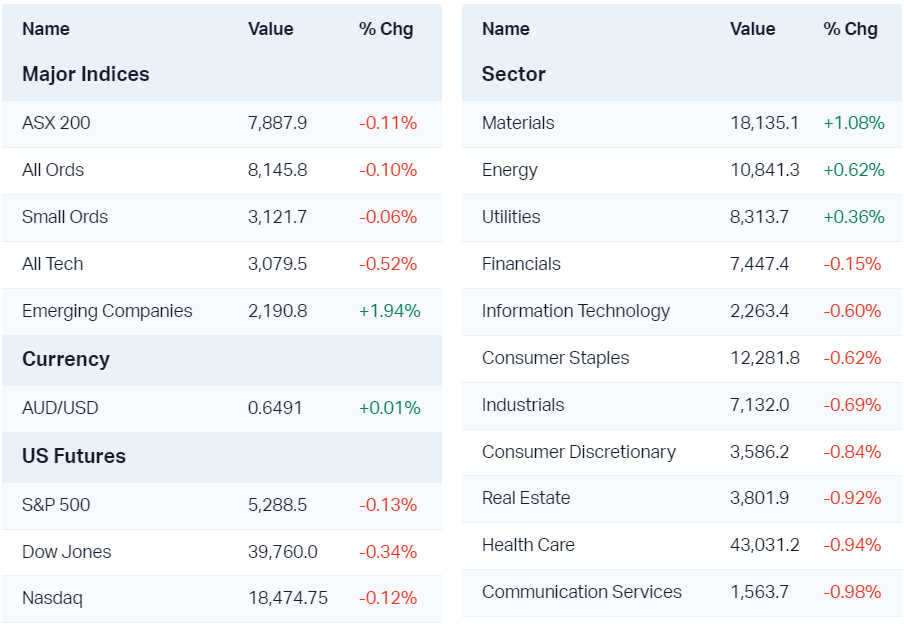
Task: Open the All Ords index row
Action: coord(53,170)
